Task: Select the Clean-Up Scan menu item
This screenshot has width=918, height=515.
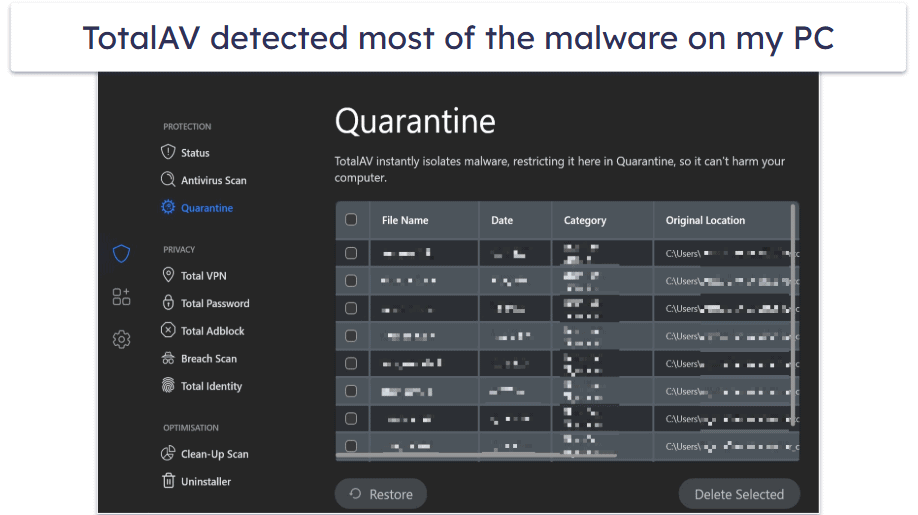Action: coord(214,454)
